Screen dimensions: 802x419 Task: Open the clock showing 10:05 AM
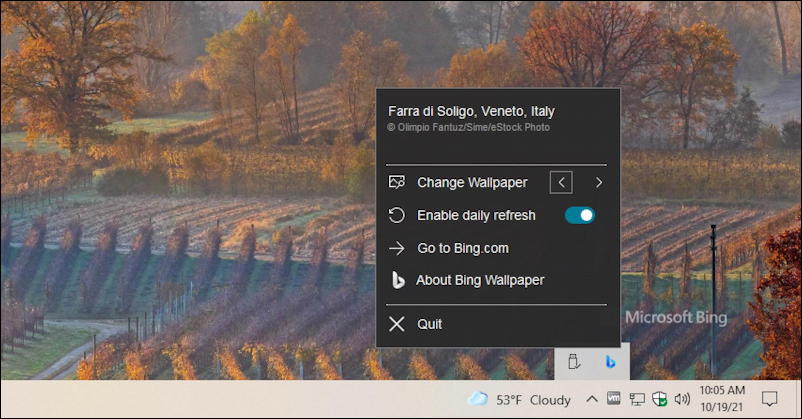[722, 399]
